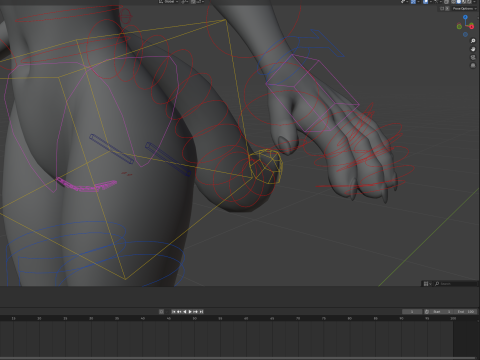Click the blue Z axis on navigation gizmo
This screenshot has height=360, width=480.
click(x=465, y=17)
